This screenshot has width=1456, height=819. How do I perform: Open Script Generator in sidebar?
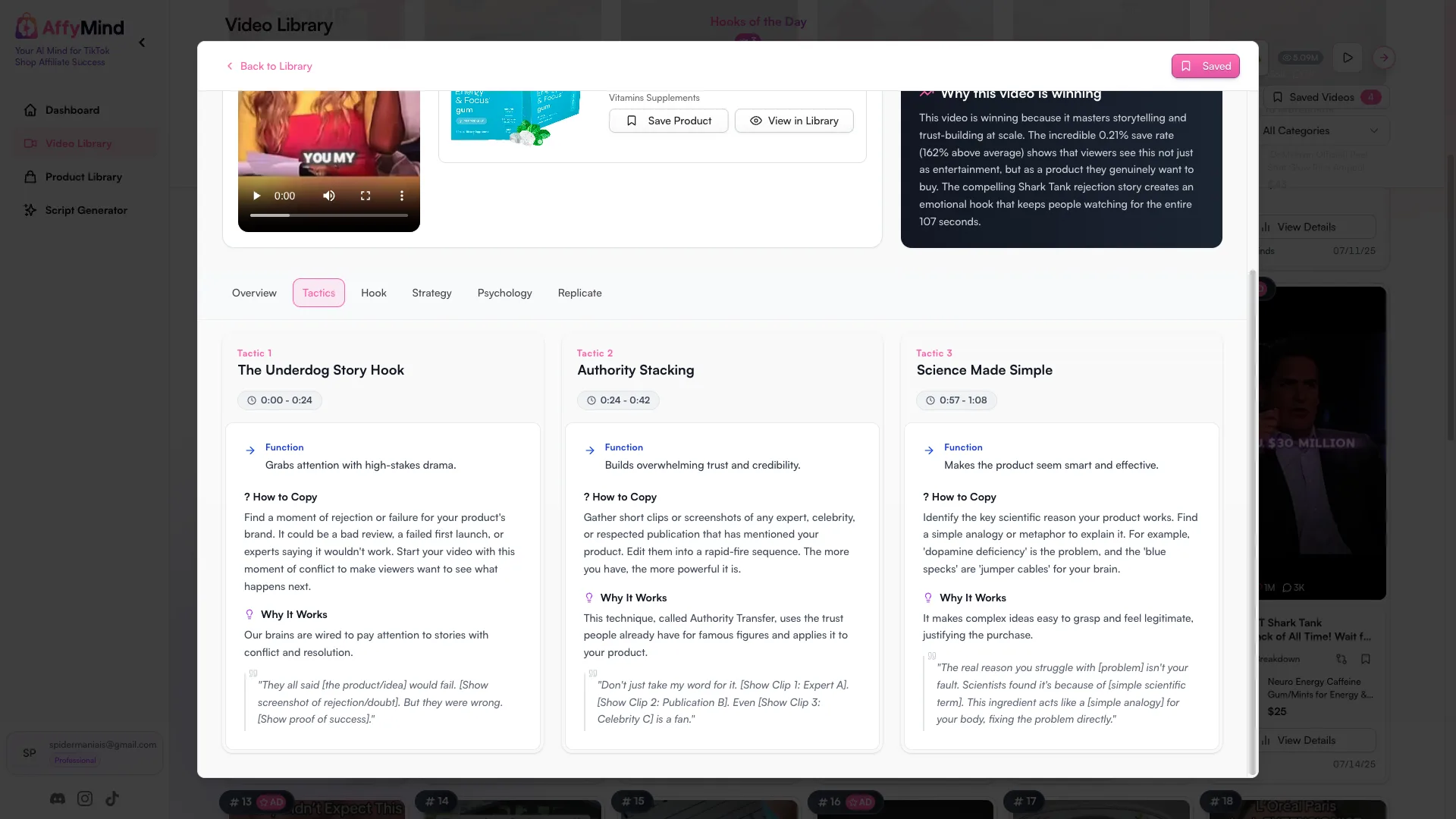(x=86, y=210)
